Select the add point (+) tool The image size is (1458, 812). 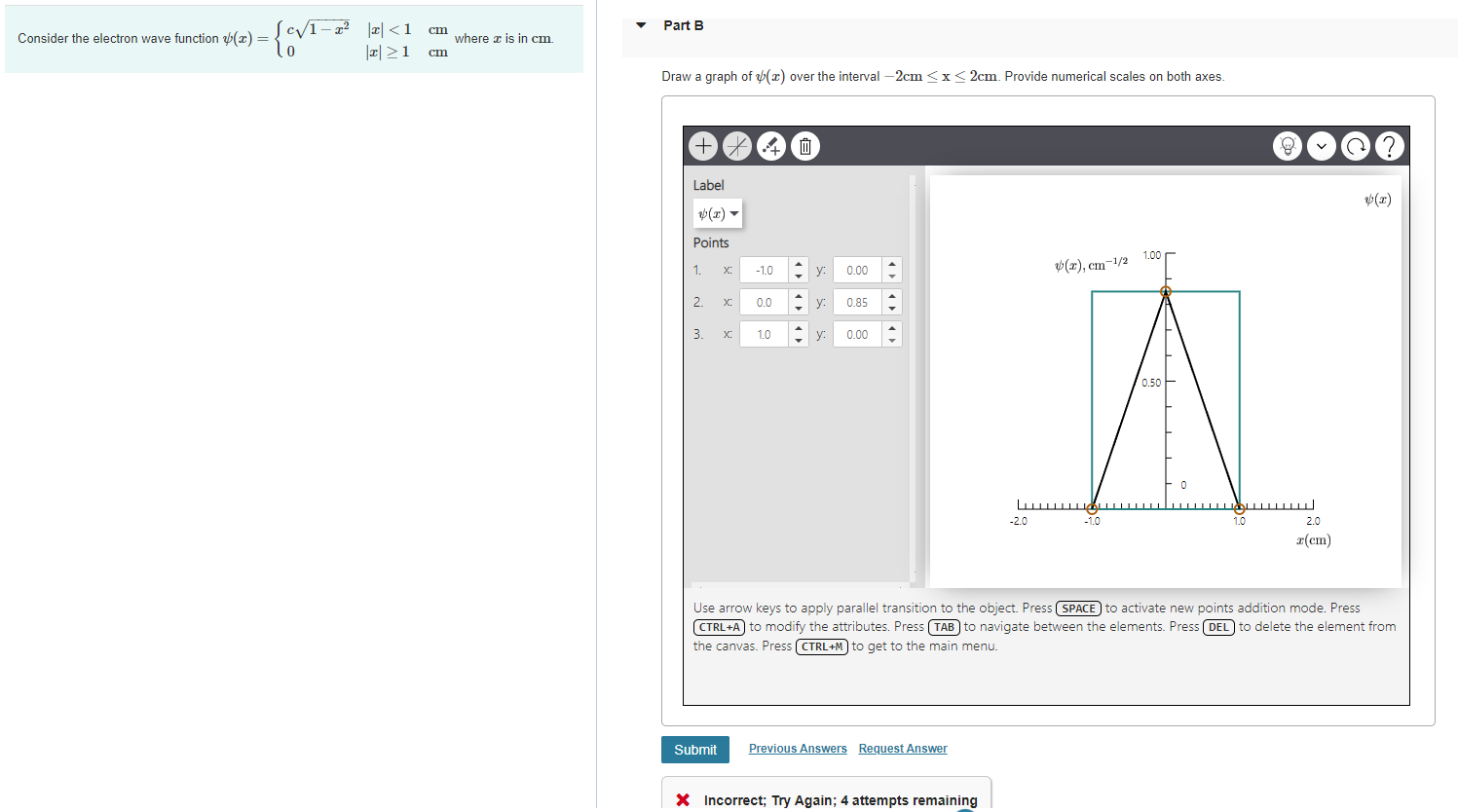point(703,145)
